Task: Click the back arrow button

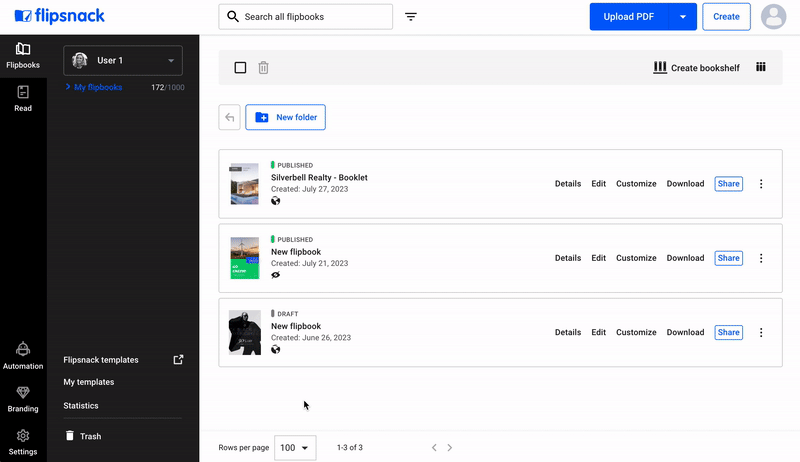Action: [x=230, y=117]
